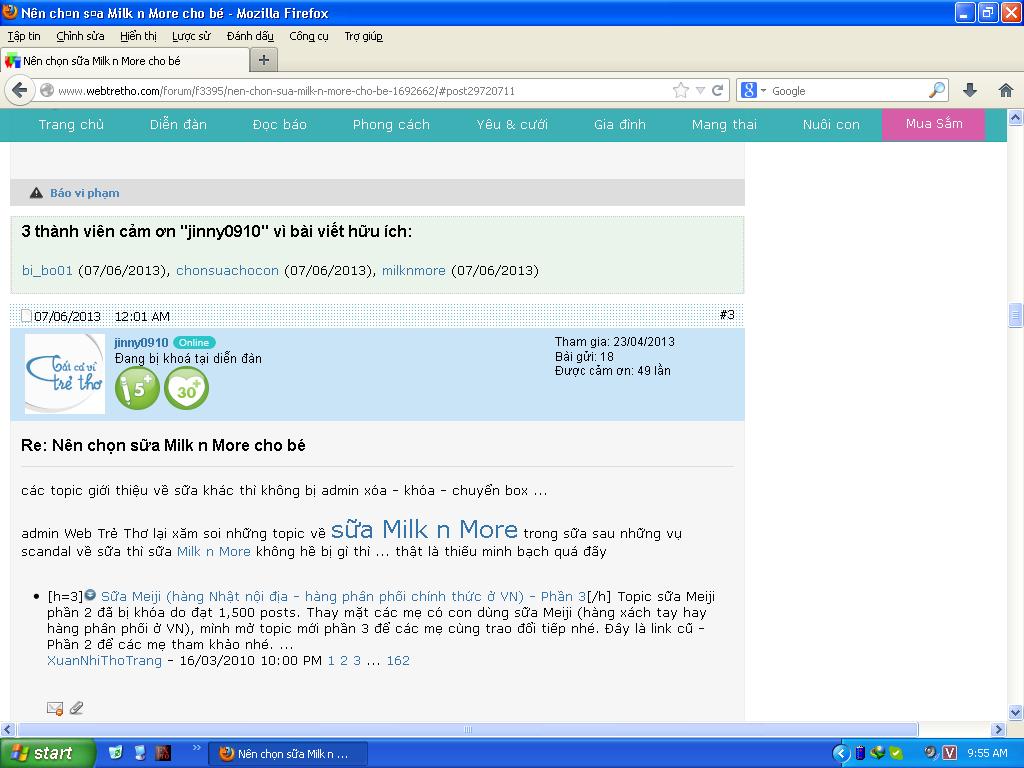Open the Chỉnh sửa menu

point(80,36)
